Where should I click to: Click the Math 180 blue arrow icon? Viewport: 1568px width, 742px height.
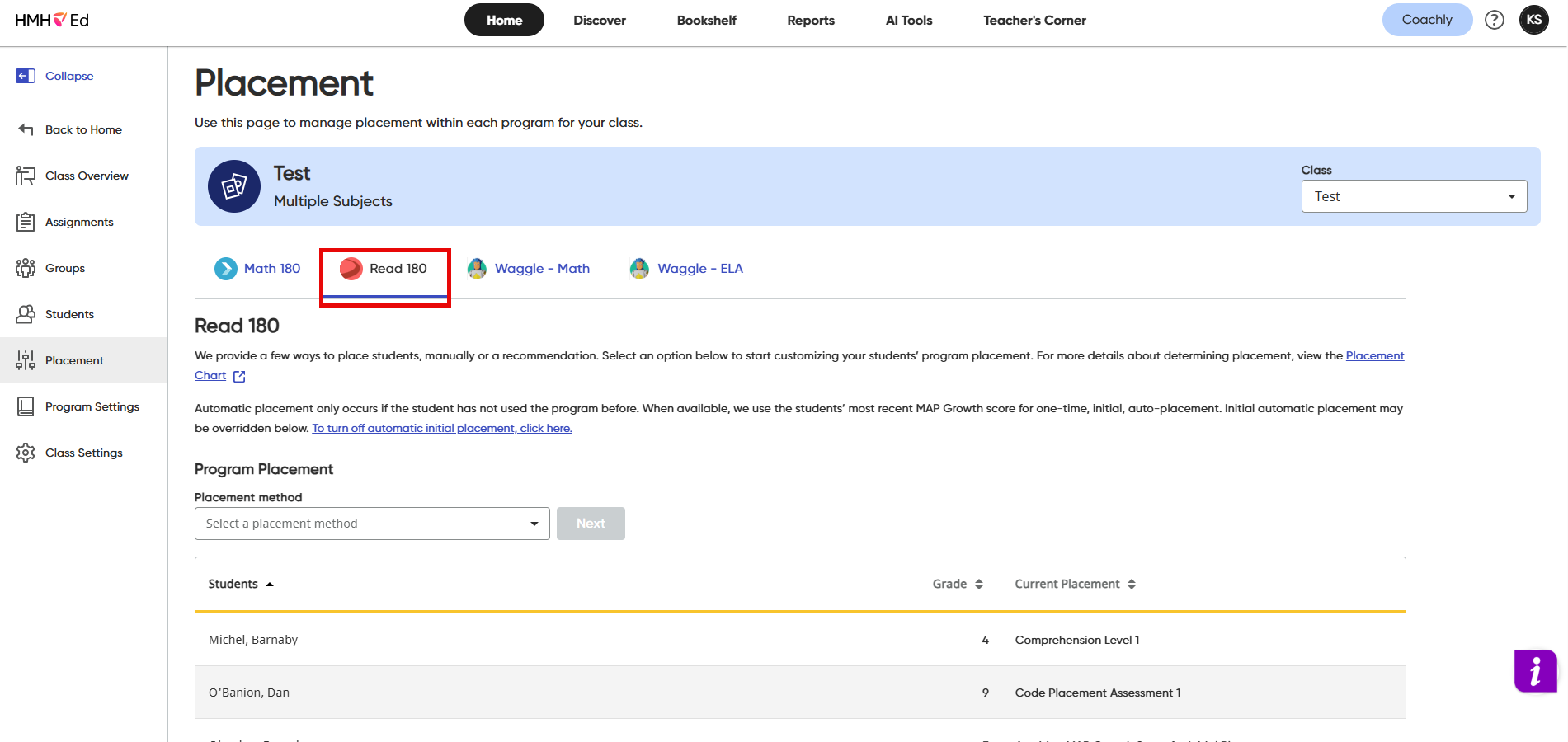pos(226,269)
